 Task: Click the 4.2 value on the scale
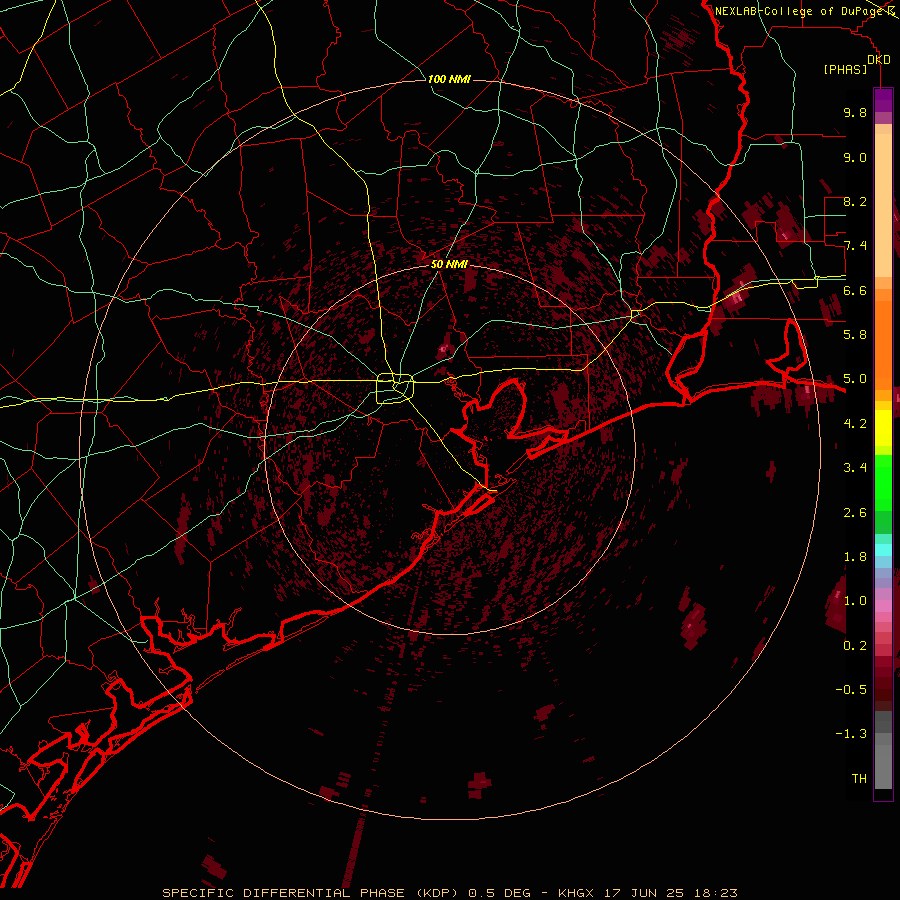pos(855,424)
